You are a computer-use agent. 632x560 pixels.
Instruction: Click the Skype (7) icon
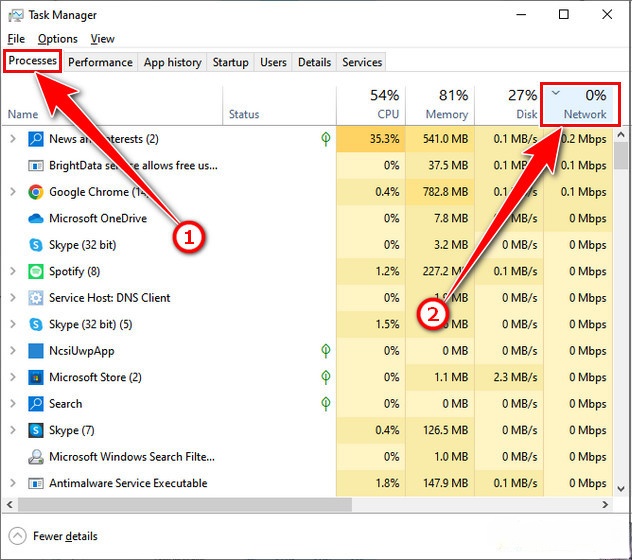click(x=36, y=430)
